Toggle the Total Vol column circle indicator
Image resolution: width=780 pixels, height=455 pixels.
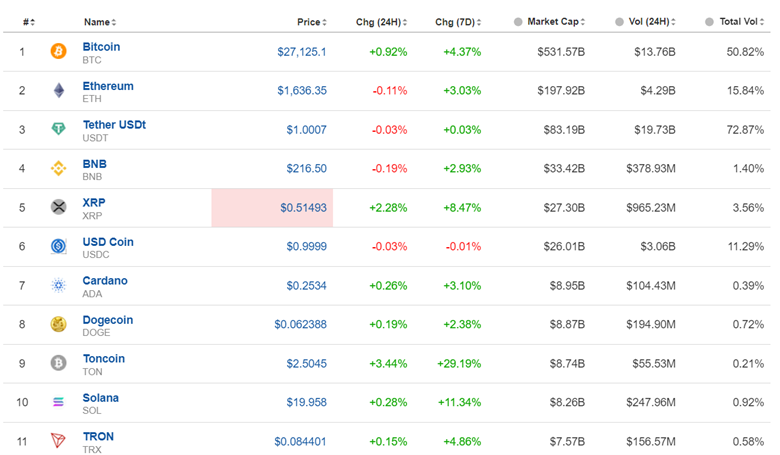(x=709, y=22)
